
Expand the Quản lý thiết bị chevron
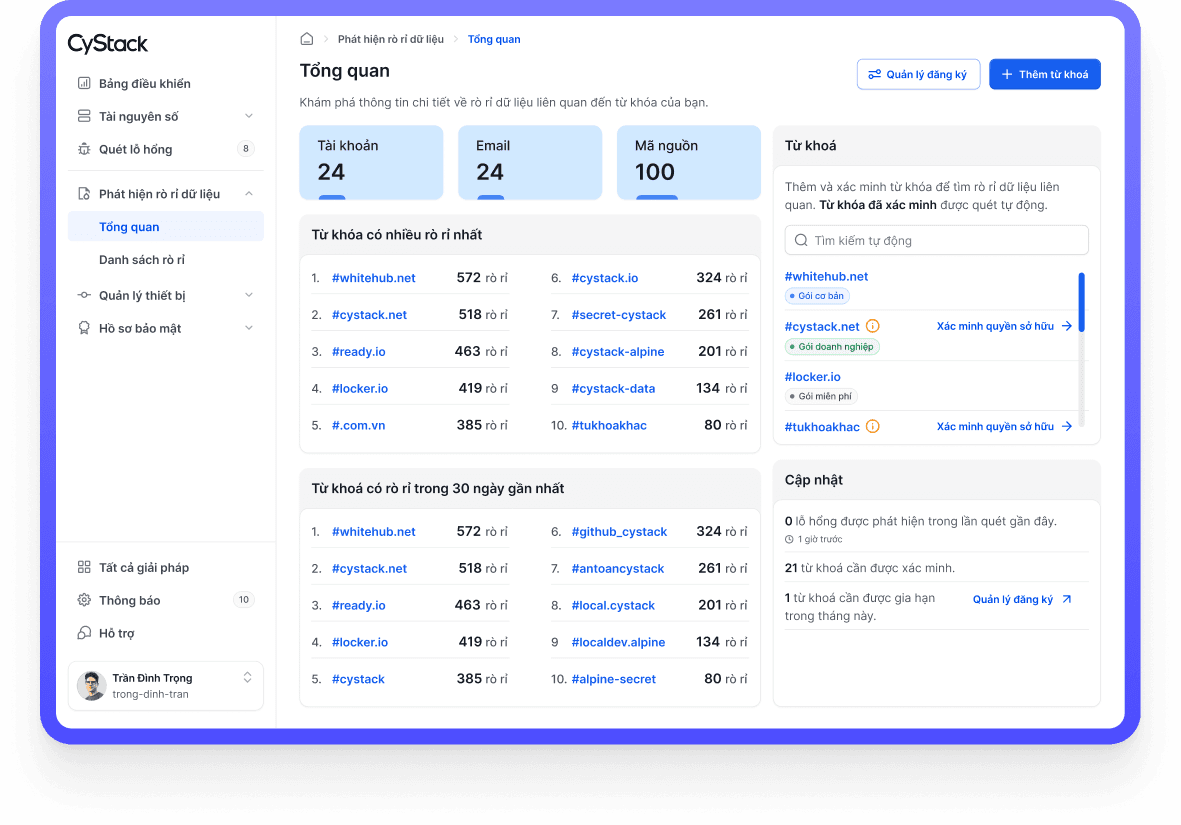point(249,295)
